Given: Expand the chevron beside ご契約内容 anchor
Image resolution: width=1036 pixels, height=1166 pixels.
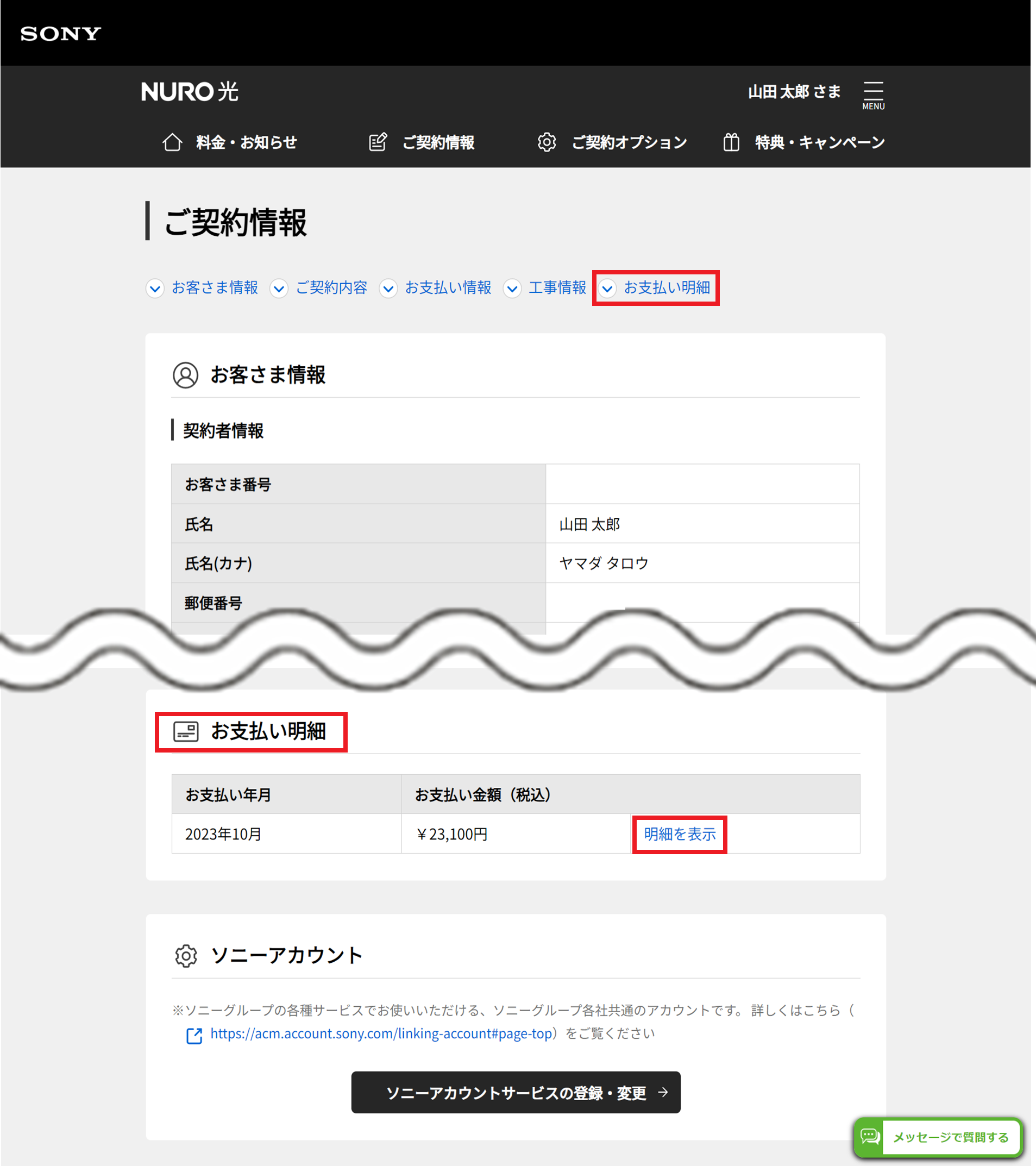Looking at the screenshot, I should 278,288.
